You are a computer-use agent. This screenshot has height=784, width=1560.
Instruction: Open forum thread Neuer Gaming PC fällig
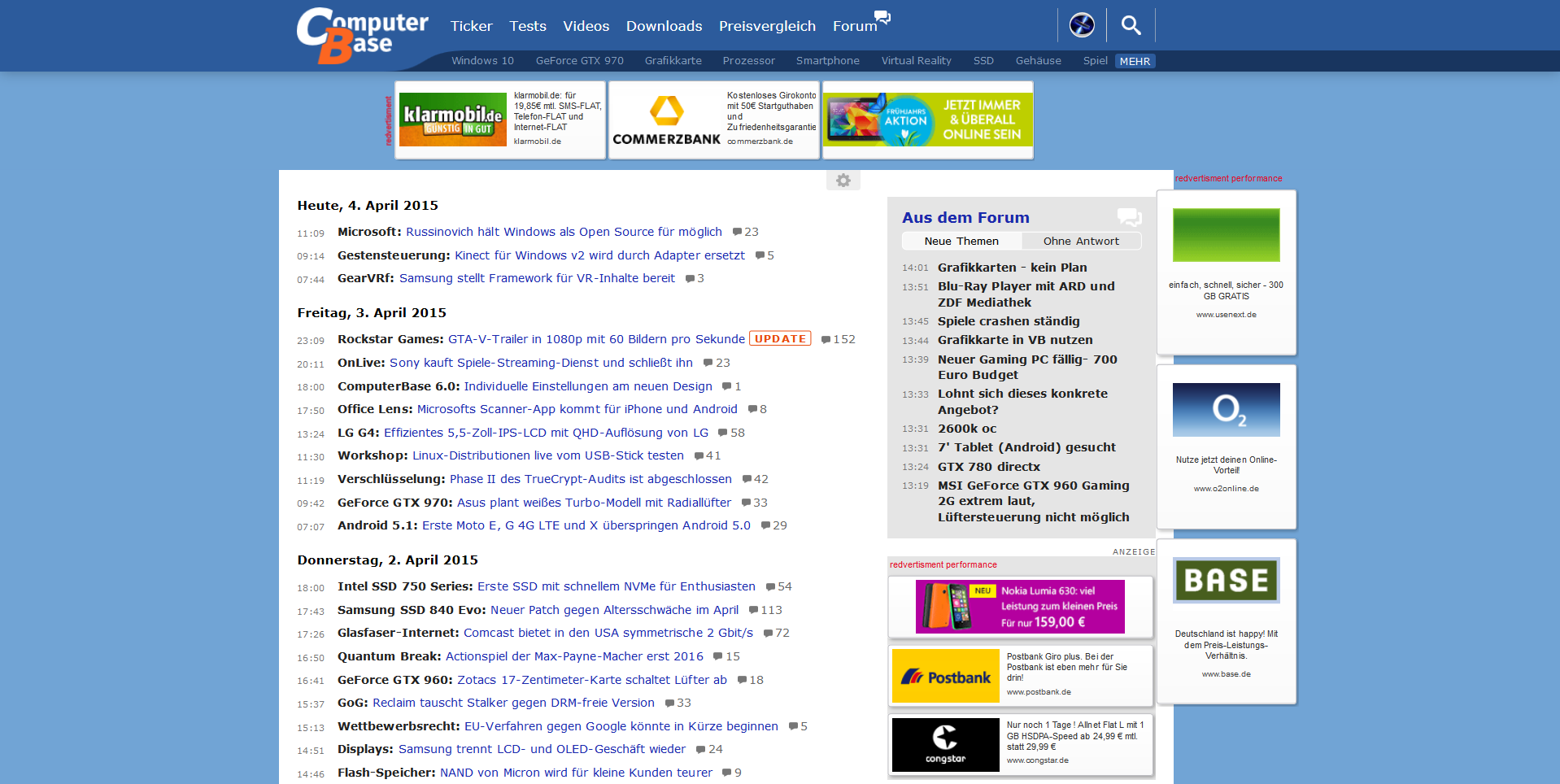[1027, 367]
